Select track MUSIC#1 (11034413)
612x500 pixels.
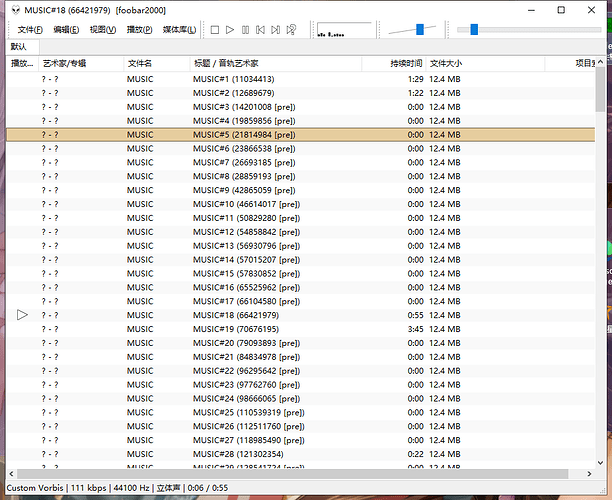click(x=301, y=79)
